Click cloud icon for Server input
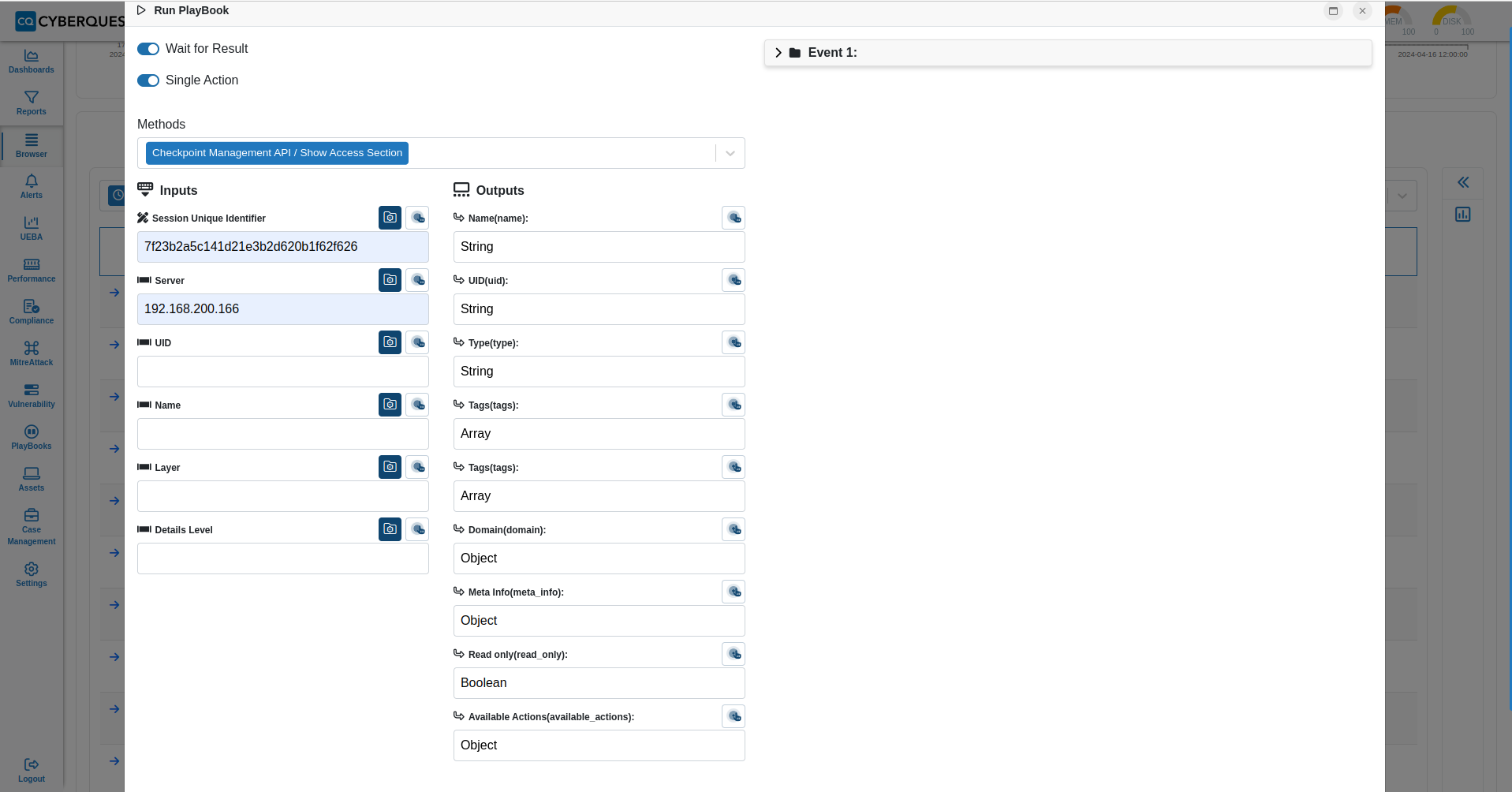This screenshot has width=1512, height=792. [417, 280]
